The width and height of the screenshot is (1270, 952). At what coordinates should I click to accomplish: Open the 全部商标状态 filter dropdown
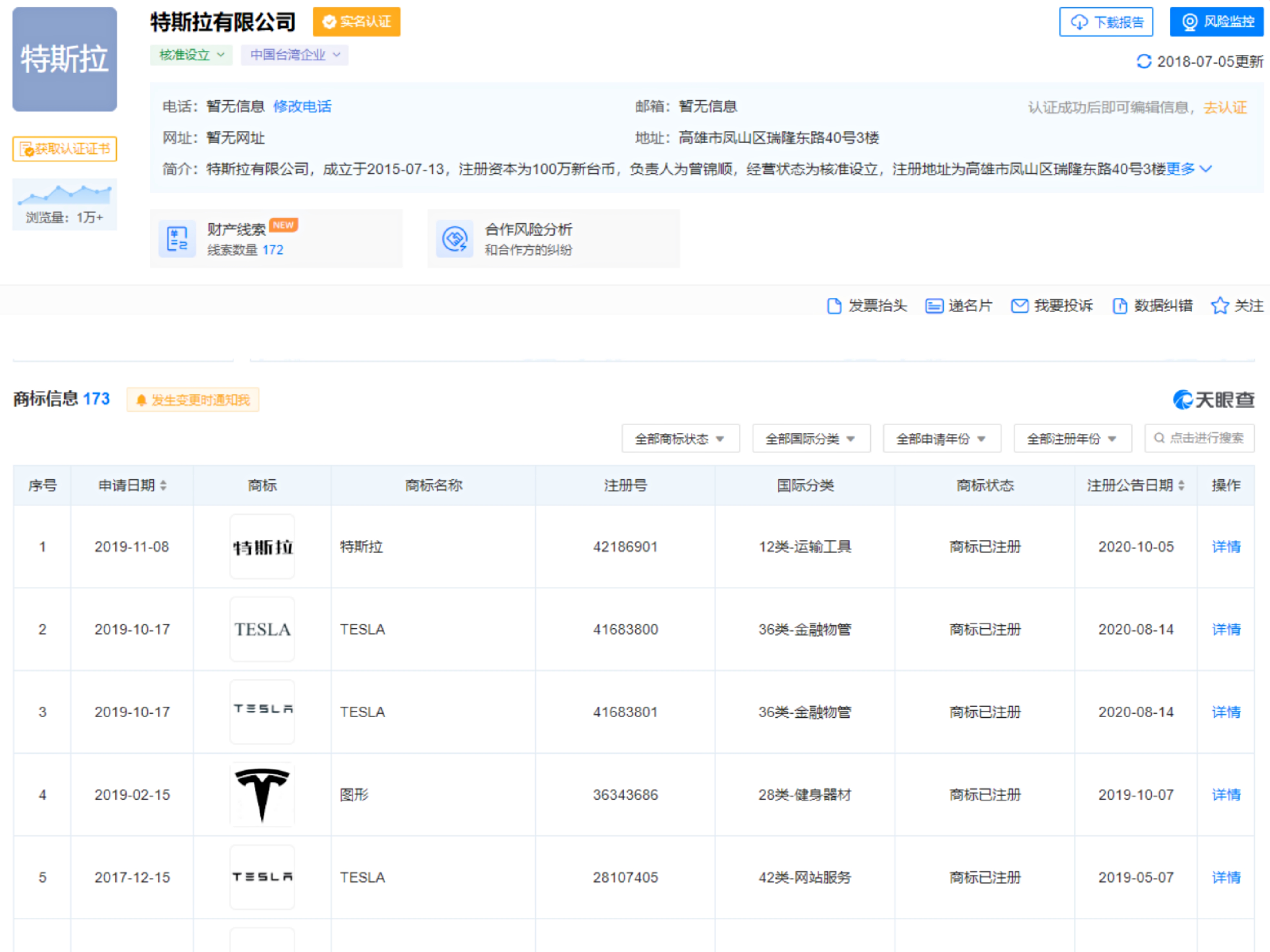tap(680, 439)
